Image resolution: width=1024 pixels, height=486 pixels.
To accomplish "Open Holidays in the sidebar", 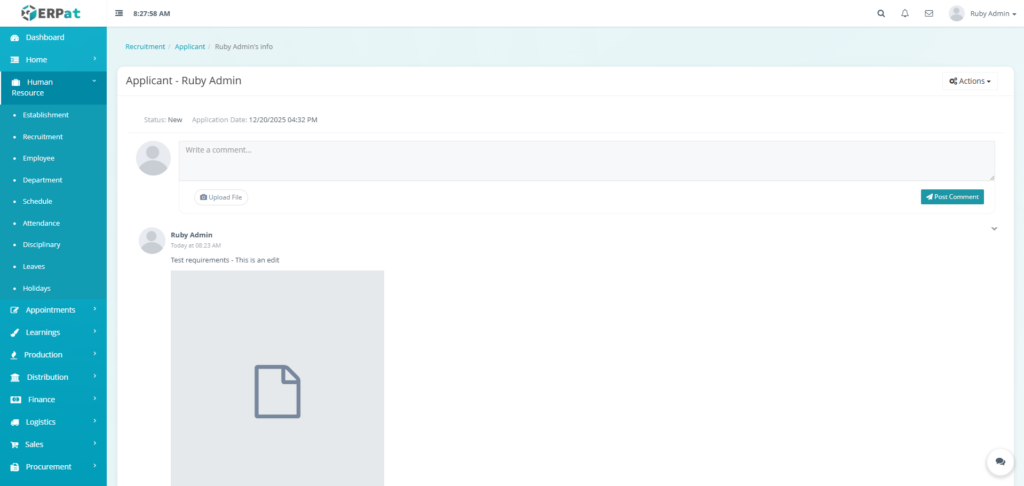I will (37, 288).
